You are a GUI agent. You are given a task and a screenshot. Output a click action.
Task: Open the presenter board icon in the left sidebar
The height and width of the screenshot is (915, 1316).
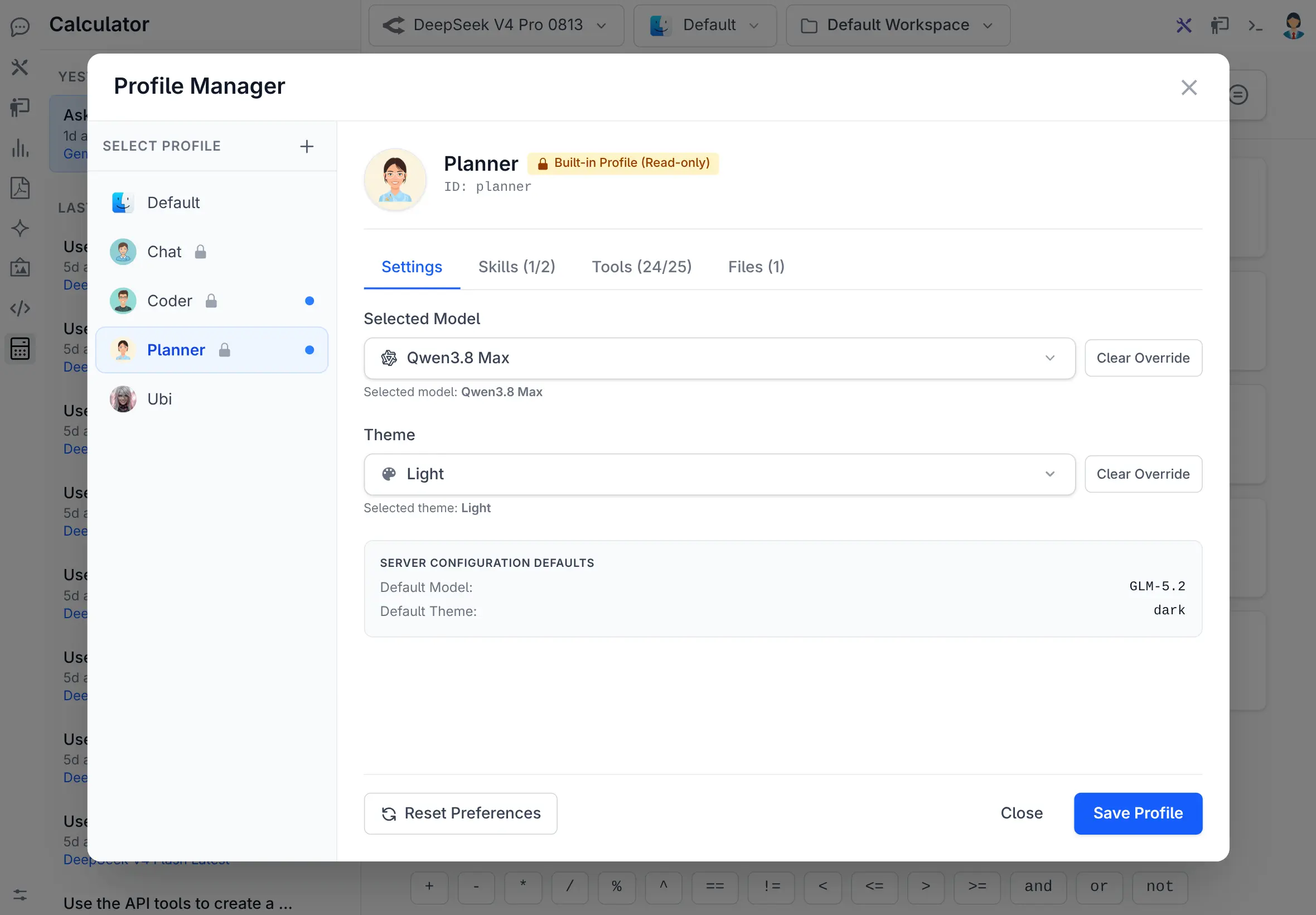(20, 107)
